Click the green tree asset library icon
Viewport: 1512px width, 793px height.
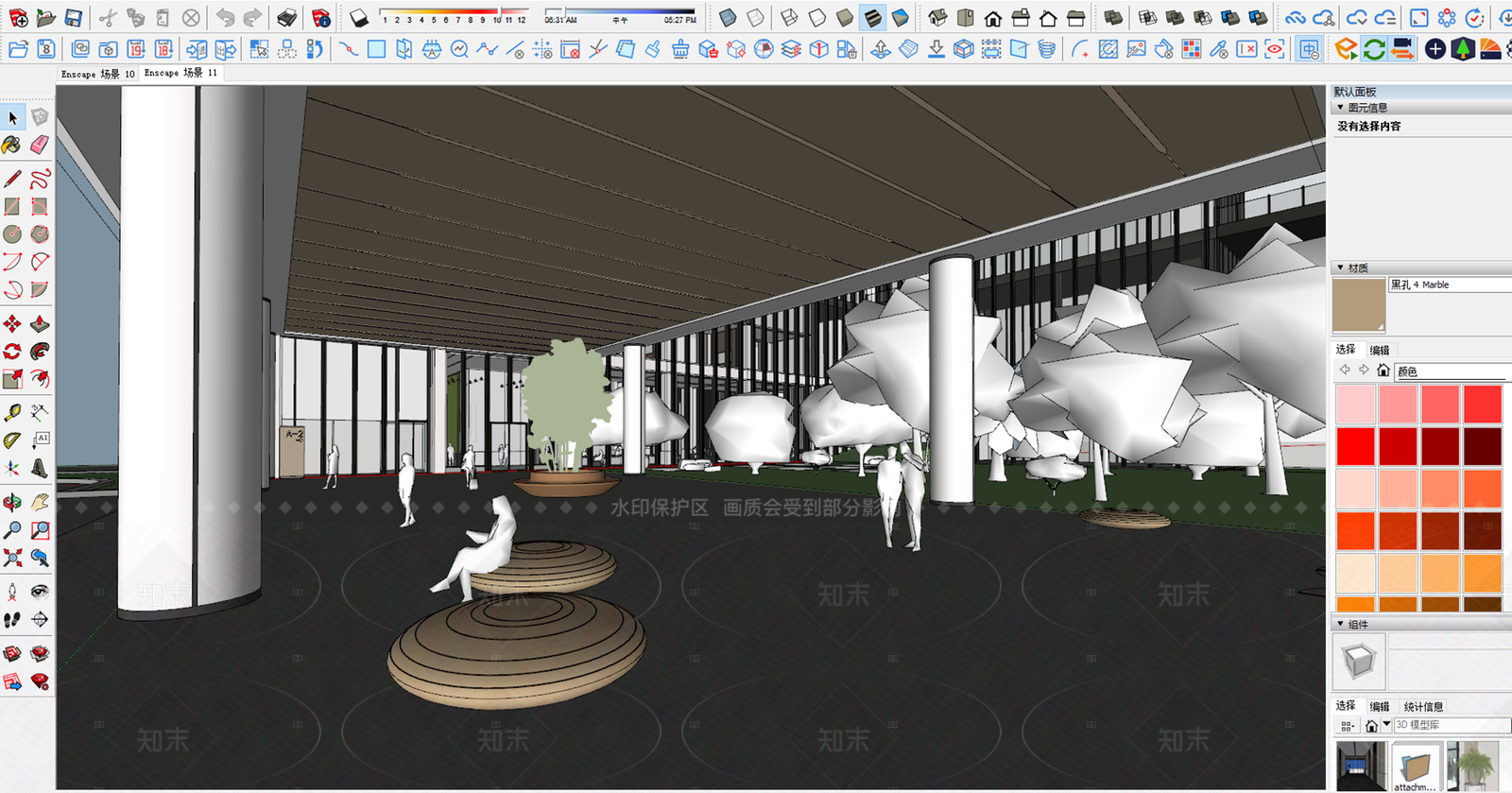click(x=1463, y=49)
